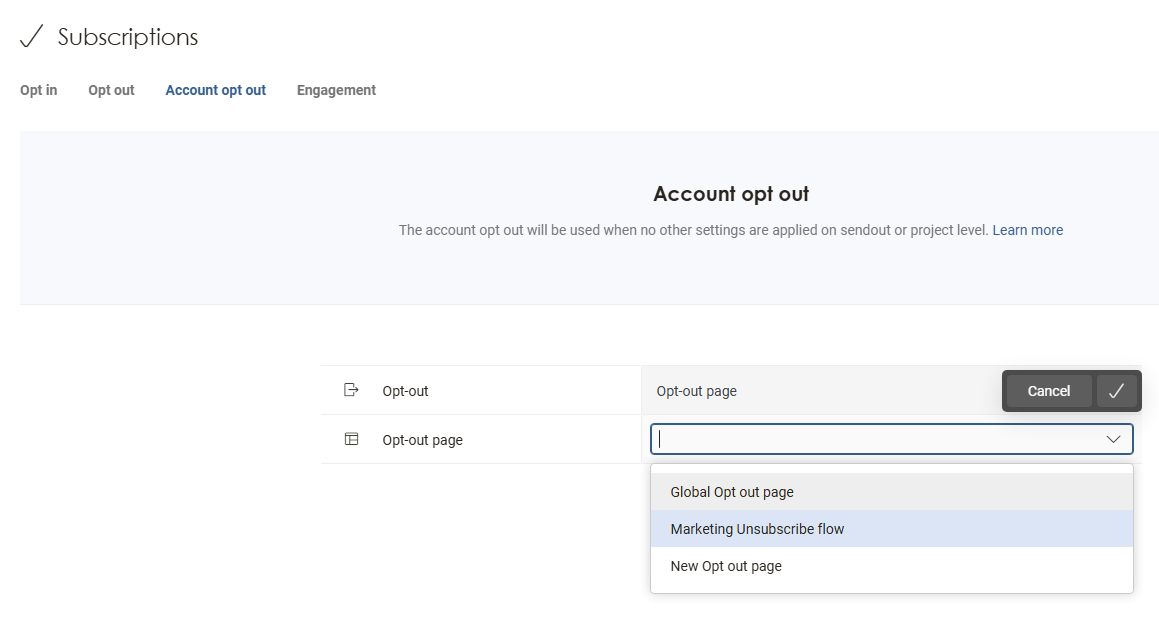Focus the Opt-out page search input
This screenshot has height=617, width=1159.
click(878, 439)
